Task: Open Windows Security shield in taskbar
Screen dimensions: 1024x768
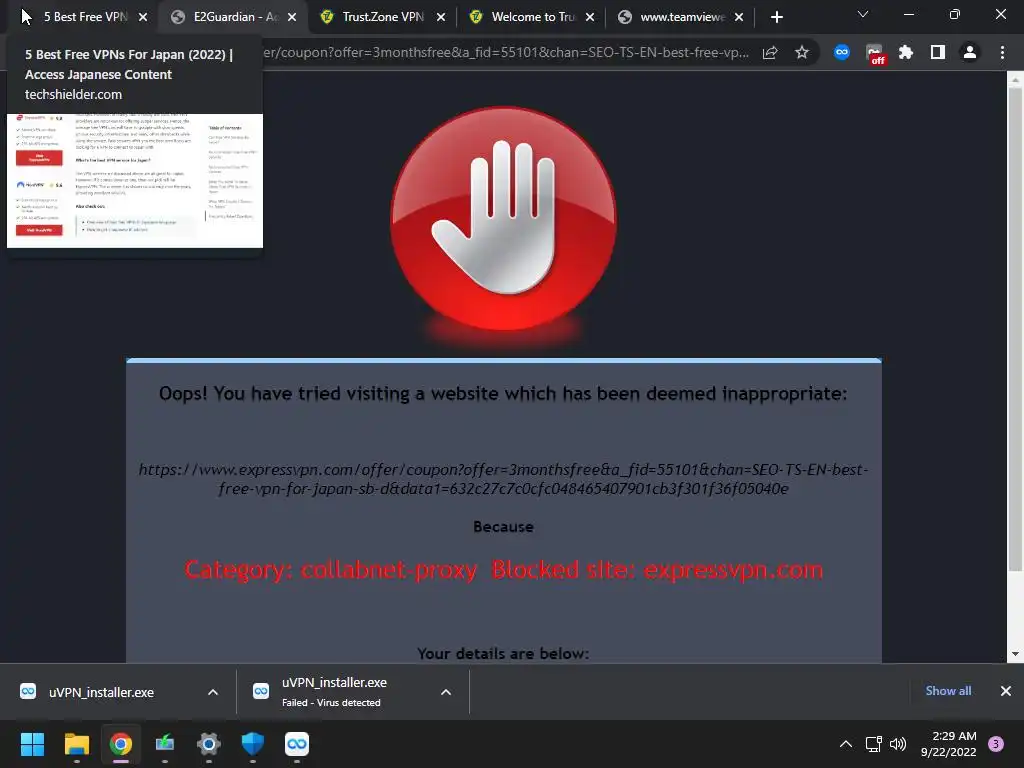Action: (253, 744)
